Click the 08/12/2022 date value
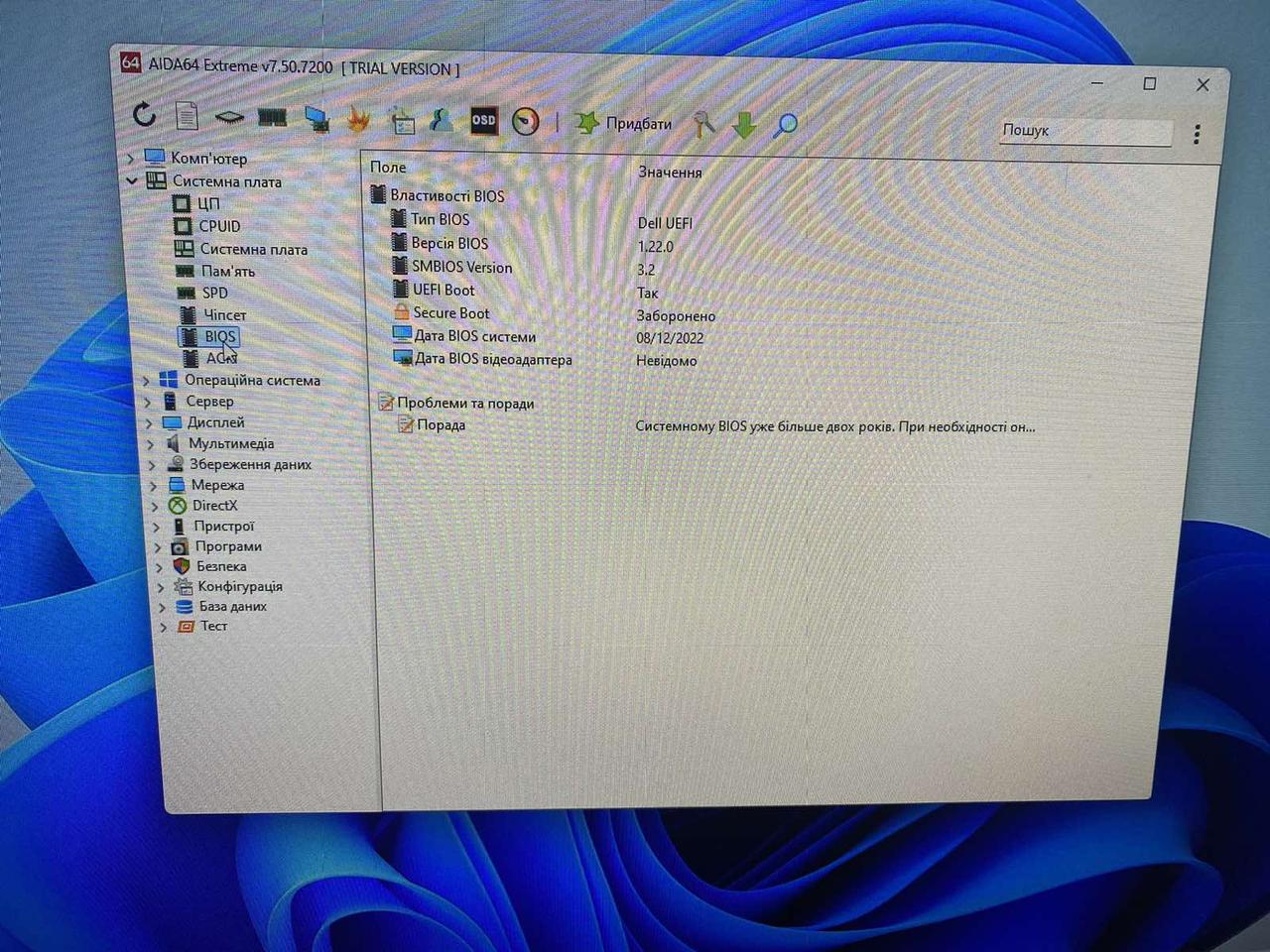Viewport: 1270px width, 952px height. tap(670, 338)
